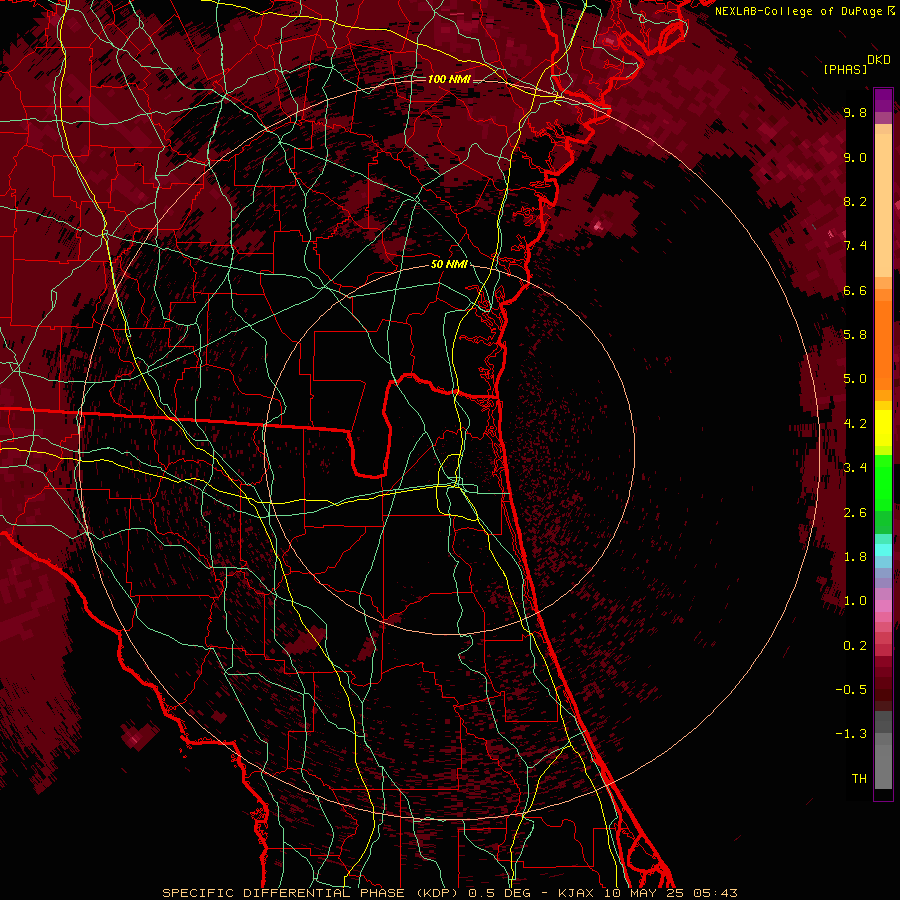Viewport: 900px width, 900px height.
Task: Pick the bright green swatch near 3.4
Action: pyautogui.click(x=883, y=482)
